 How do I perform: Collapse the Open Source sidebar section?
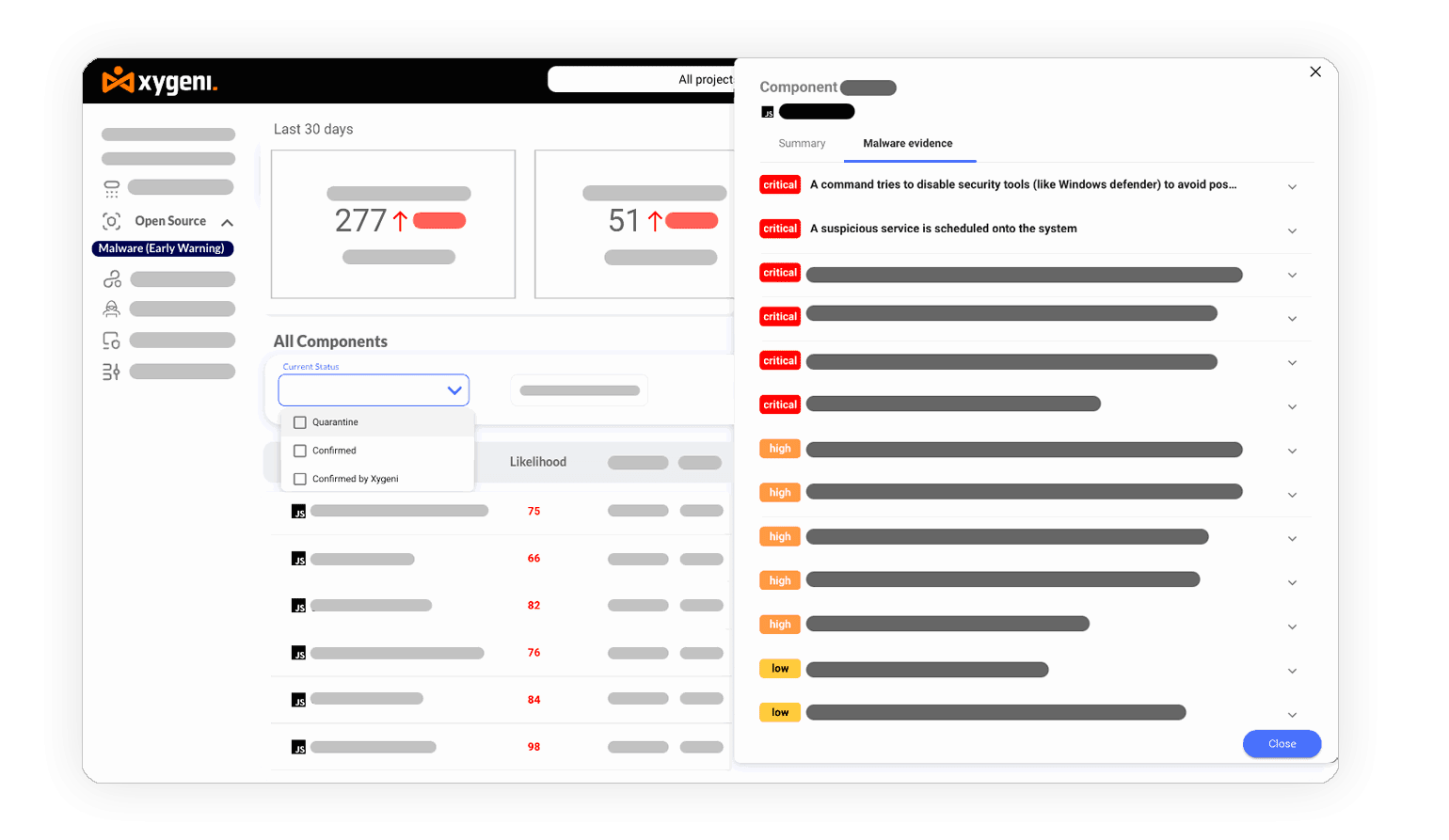[x=227, y=223]
